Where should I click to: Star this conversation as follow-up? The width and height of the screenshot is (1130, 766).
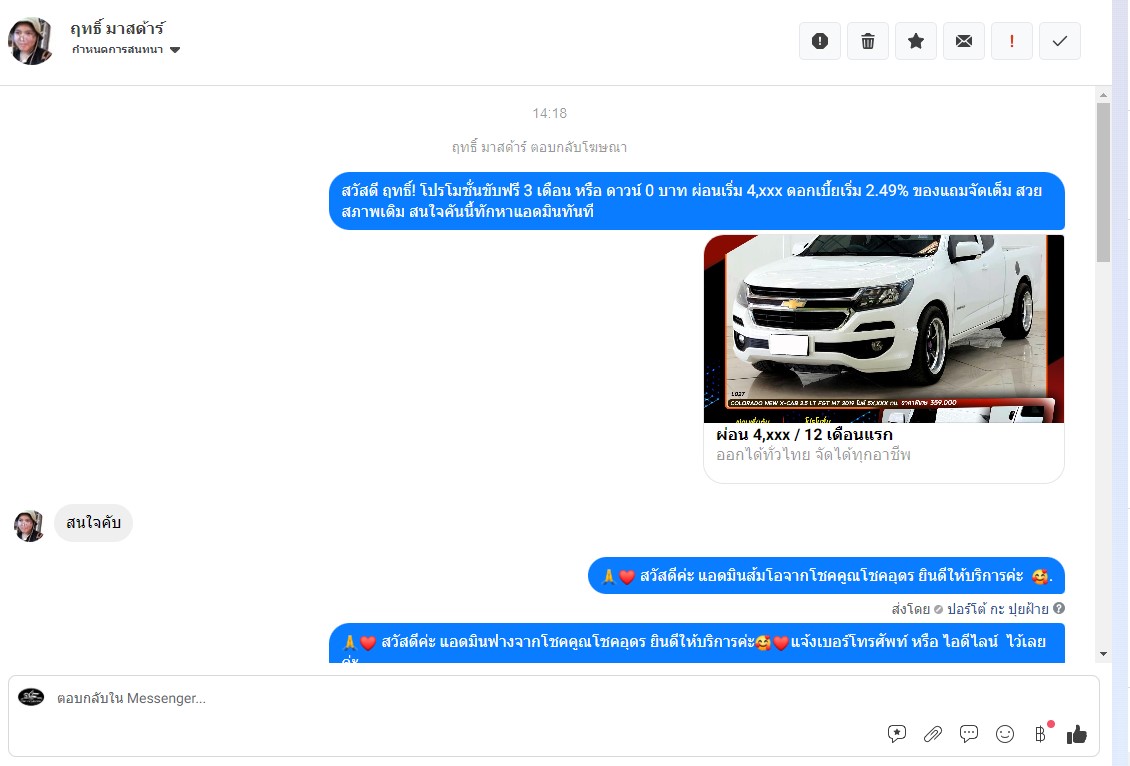[916, 41]
